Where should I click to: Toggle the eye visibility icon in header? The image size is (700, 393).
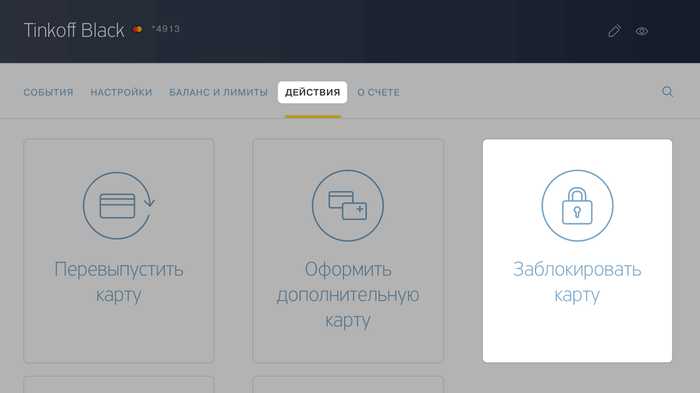[642, 31]
